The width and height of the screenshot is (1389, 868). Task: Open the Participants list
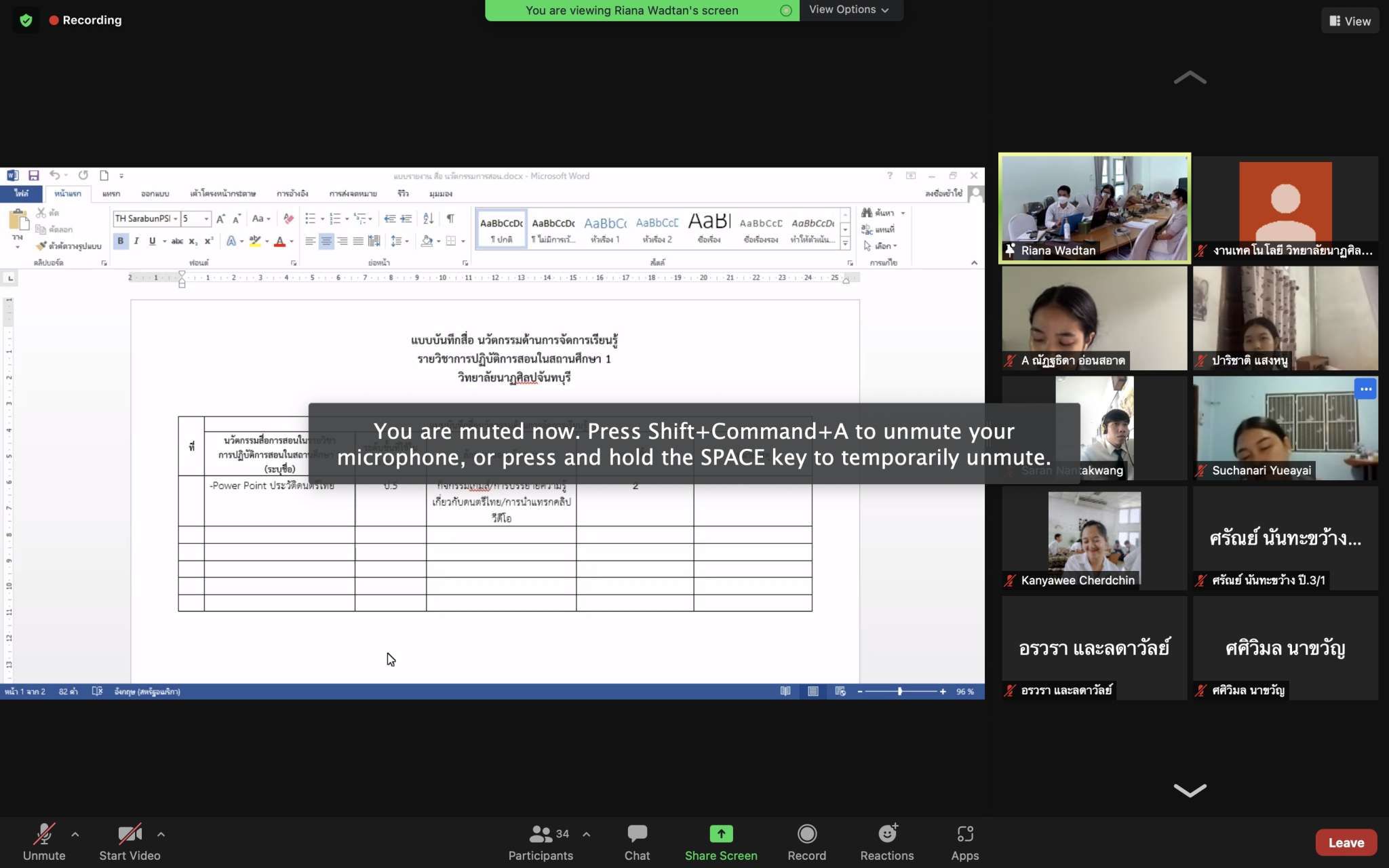pyautogui.click(x=541, y=842)
